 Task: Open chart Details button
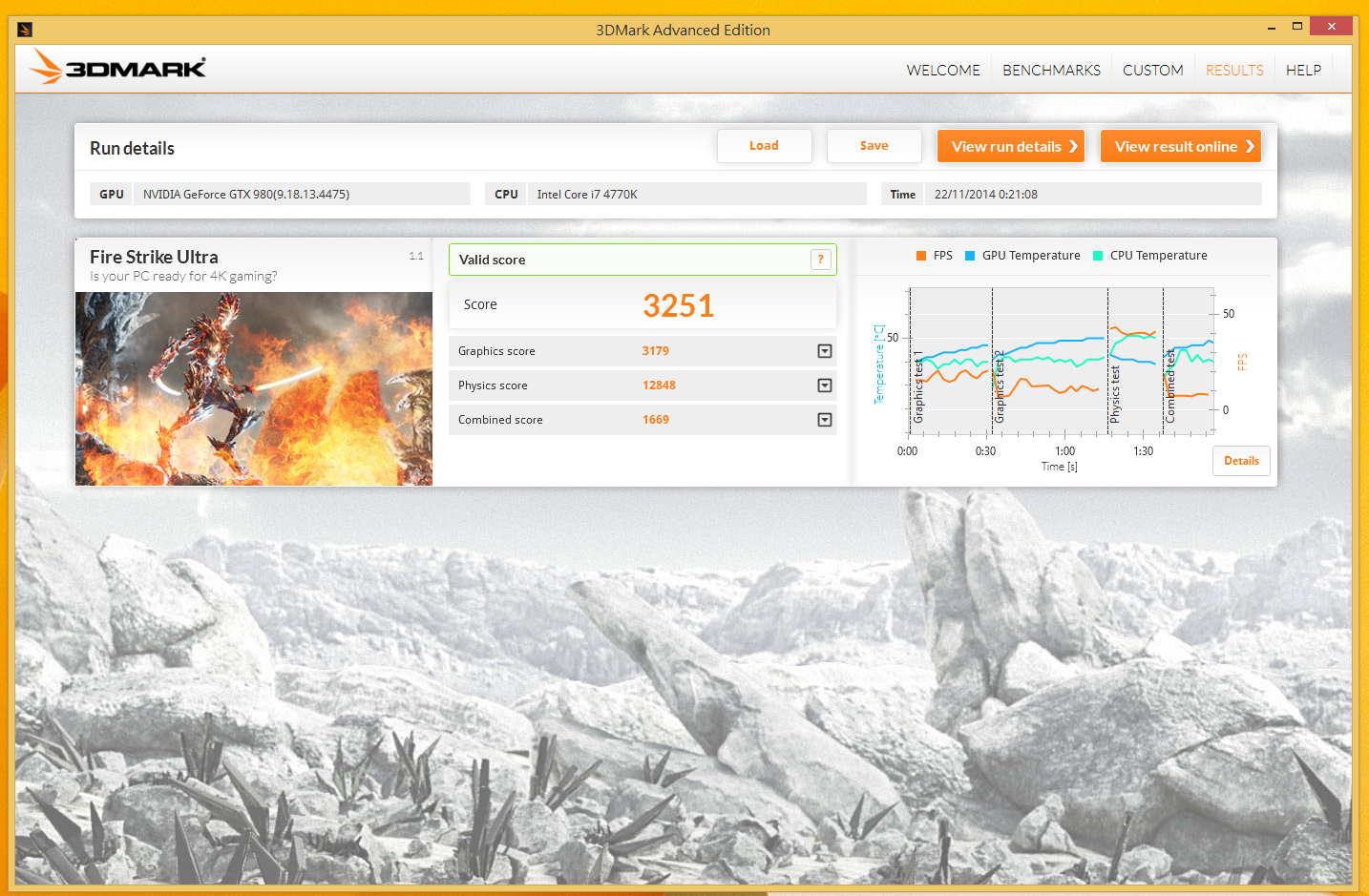click(x=1241, y=461)
